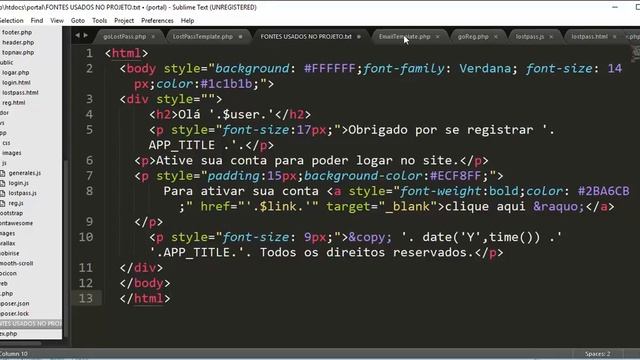Image resolution: width=640 pixels, height=360 pixels.
Task: Click the file icon beside login.js
Action: coord(2,183)
